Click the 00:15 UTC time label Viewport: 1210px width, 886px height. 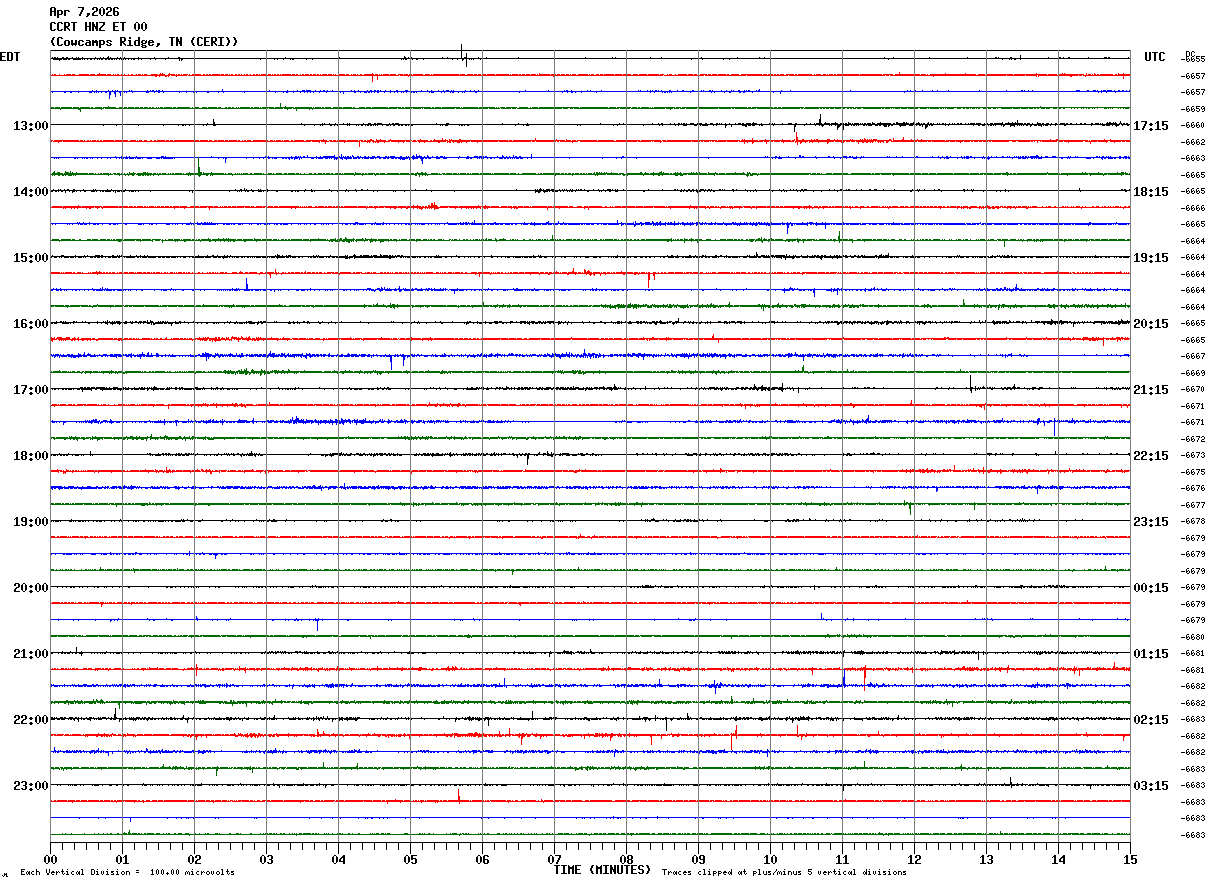(x=1151, y=588)
